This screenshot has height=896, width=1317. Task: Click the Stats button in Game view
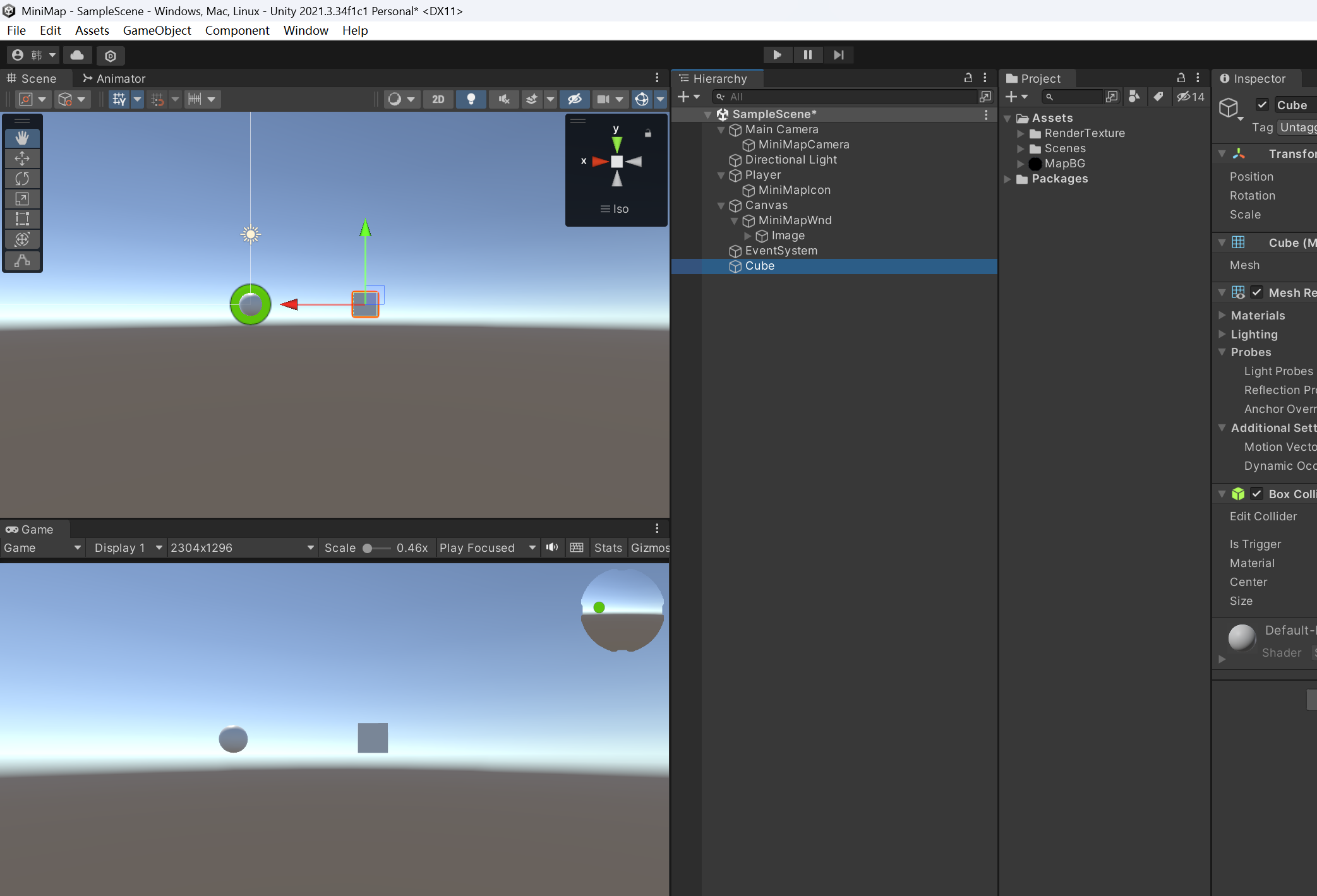coord(608,547)
